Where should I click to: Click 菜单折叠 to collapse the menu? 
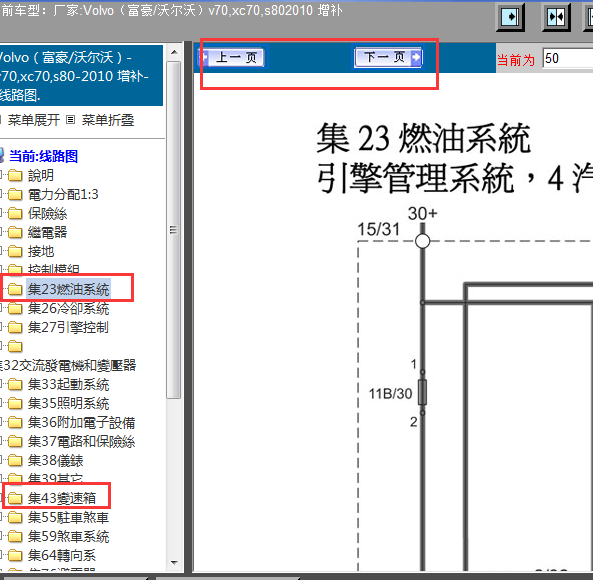pyautogui.click(x=108, y=120)
